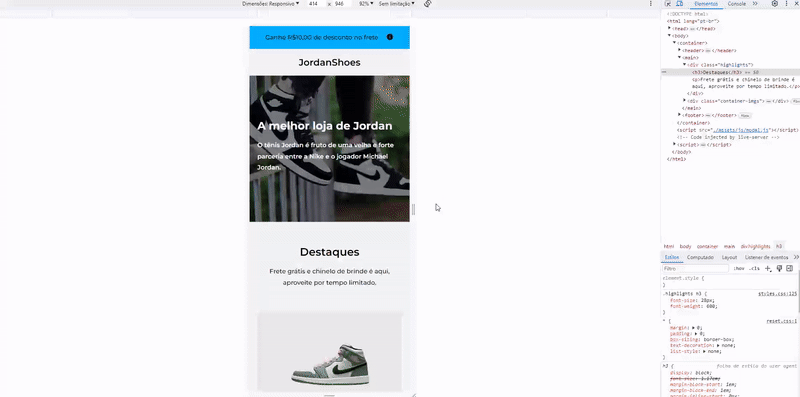Open DevTools three-dot customize menu
The image size is (800, 397).
point(786,4)
